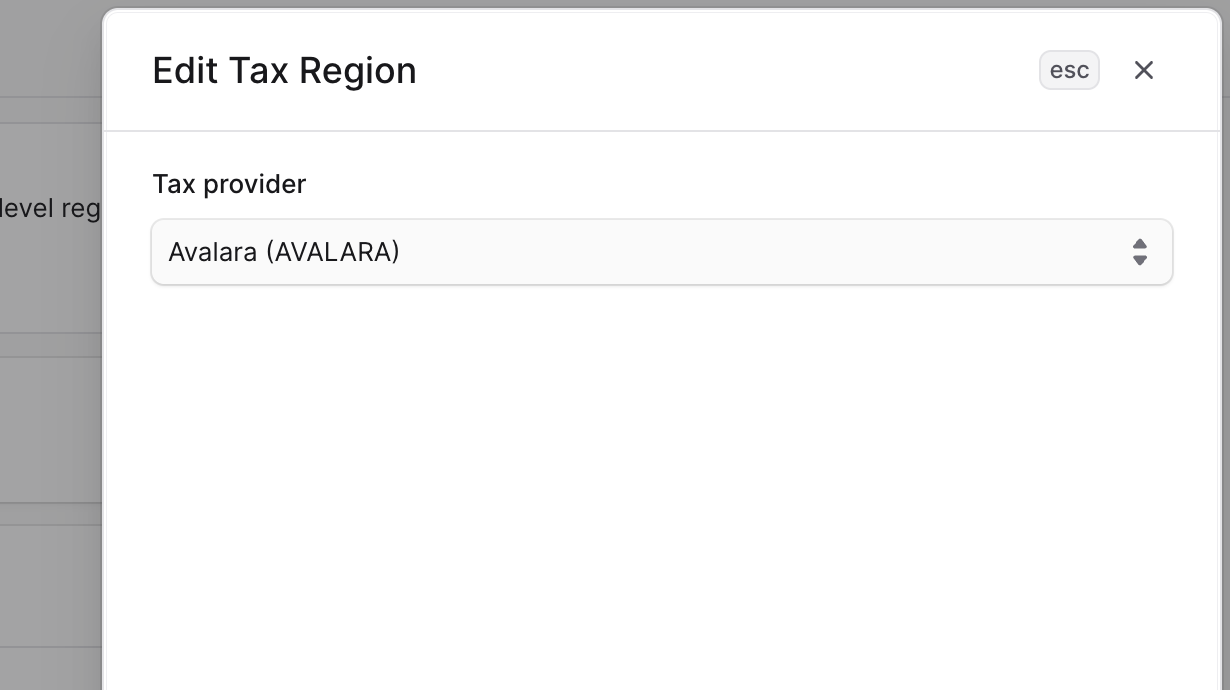Click the Tax provider label

(x=229, y=184)
